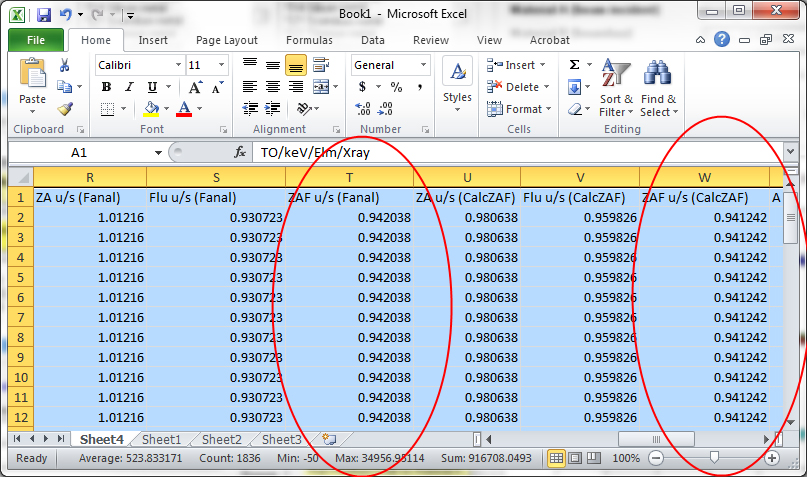
Task: Click the zoom slider handle
Action: point(714,458)
